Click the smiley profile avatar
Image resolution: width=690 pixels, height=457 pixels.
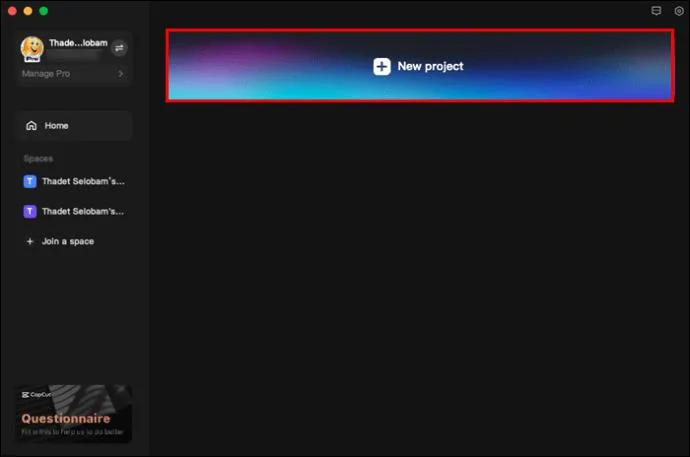[32, 48]
